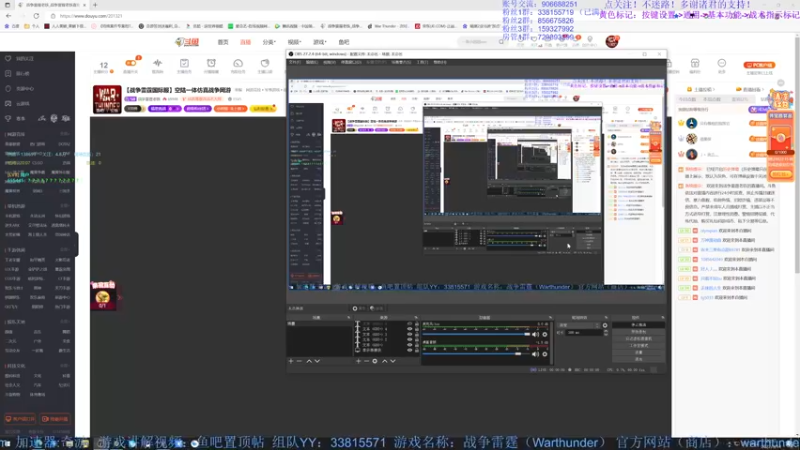Open OBS 编辑(E) menu
The height and width of the screenshot is (450, 800).
point(312,62)
